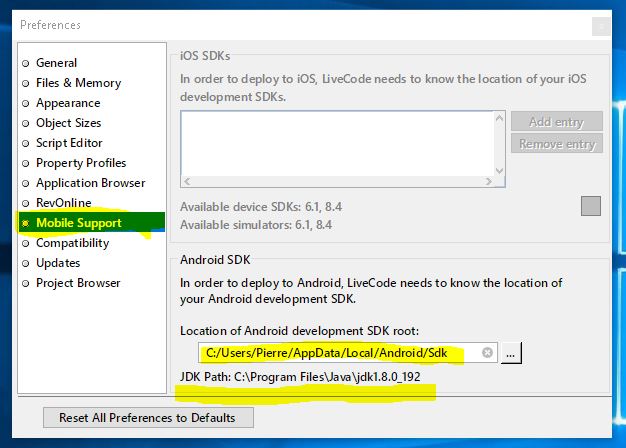The image size is (626, 448).
Task: Click the Android SDK root path field
Action: click(x=347, y=353)
